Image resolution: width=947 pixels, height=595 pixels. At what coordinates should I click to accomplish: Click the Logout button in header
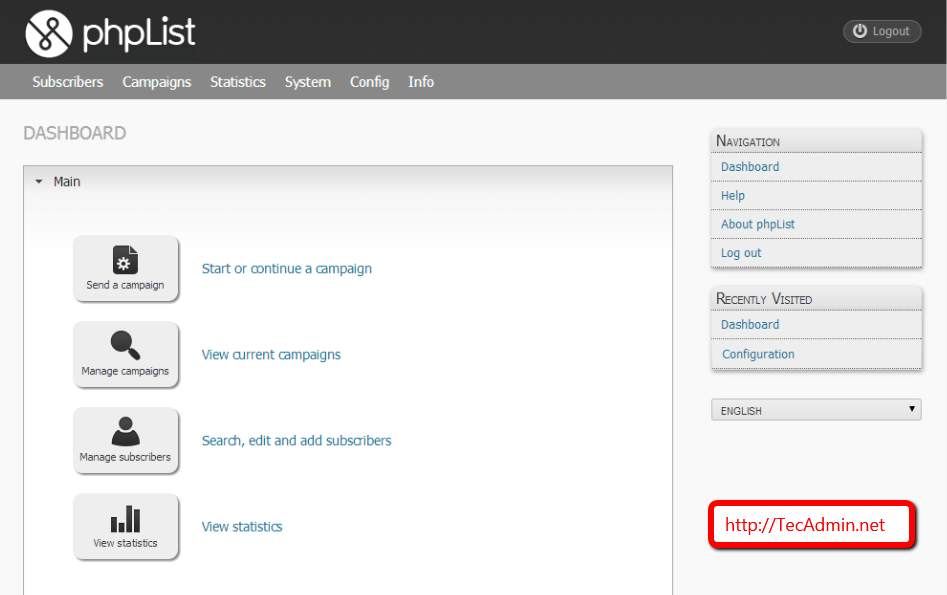coord(882,31)
